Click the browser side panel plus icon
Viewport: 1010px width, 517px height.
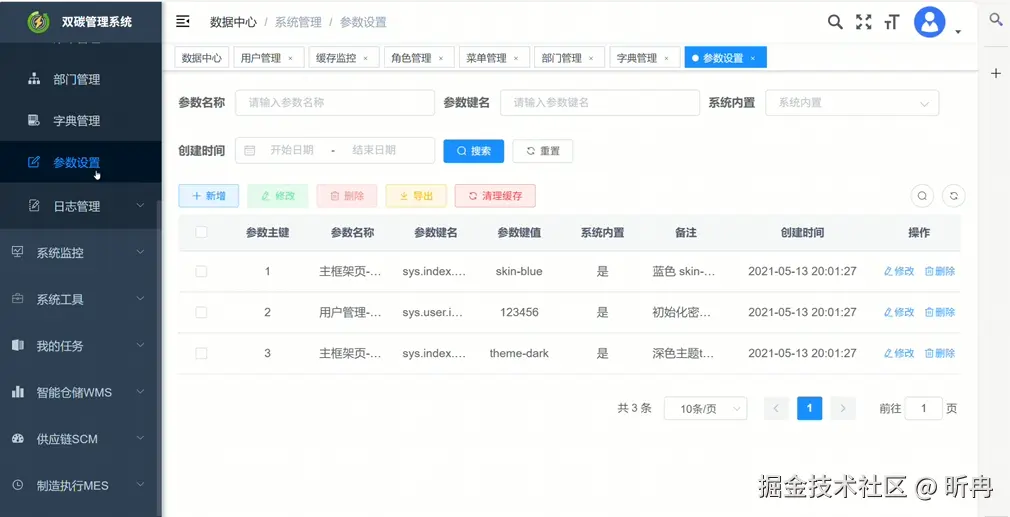coord(995,73)
